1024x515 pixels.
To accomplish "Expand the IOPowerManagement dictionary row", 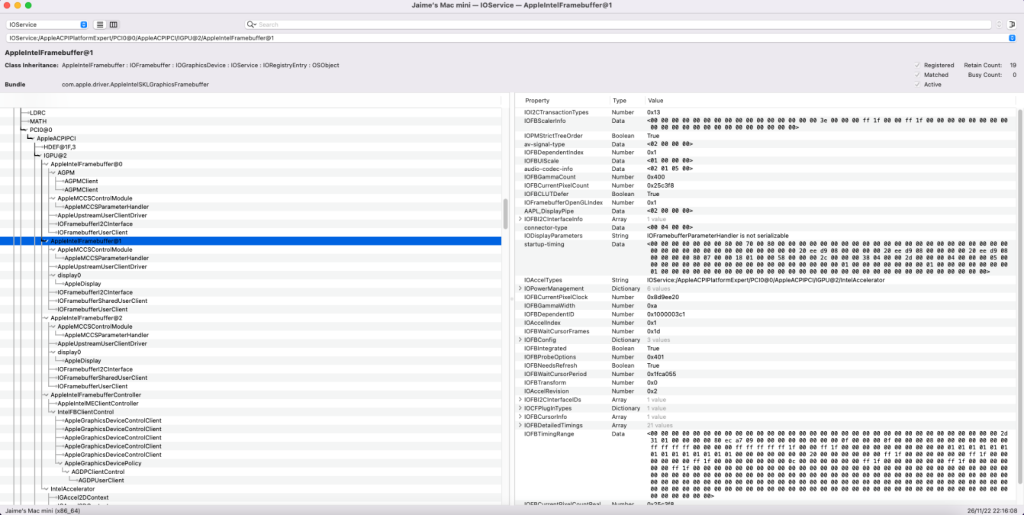I will (519, 288).
